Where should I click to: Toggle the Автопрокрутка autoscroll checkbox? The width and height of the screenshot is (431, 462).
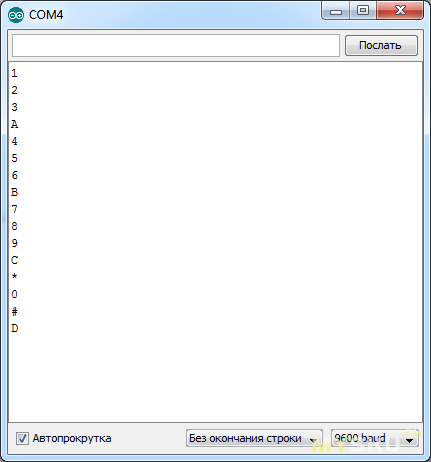(x=22, y=438)
